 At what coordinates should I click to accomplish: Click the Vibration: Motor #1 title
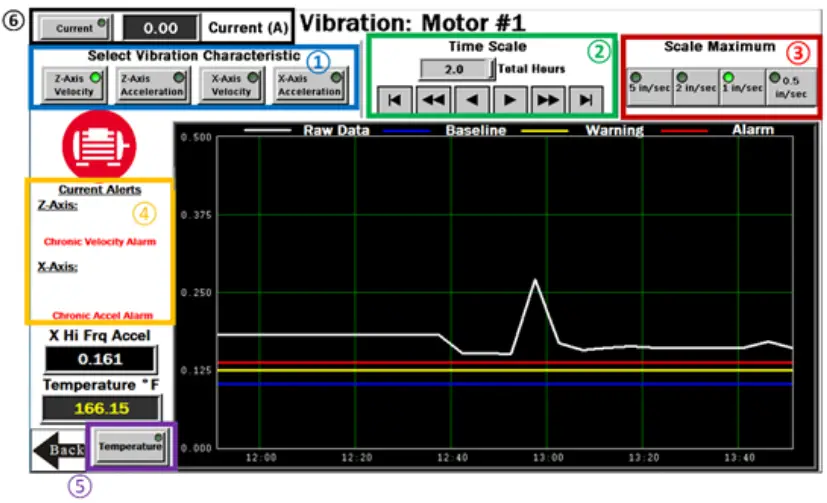[412, 23]
